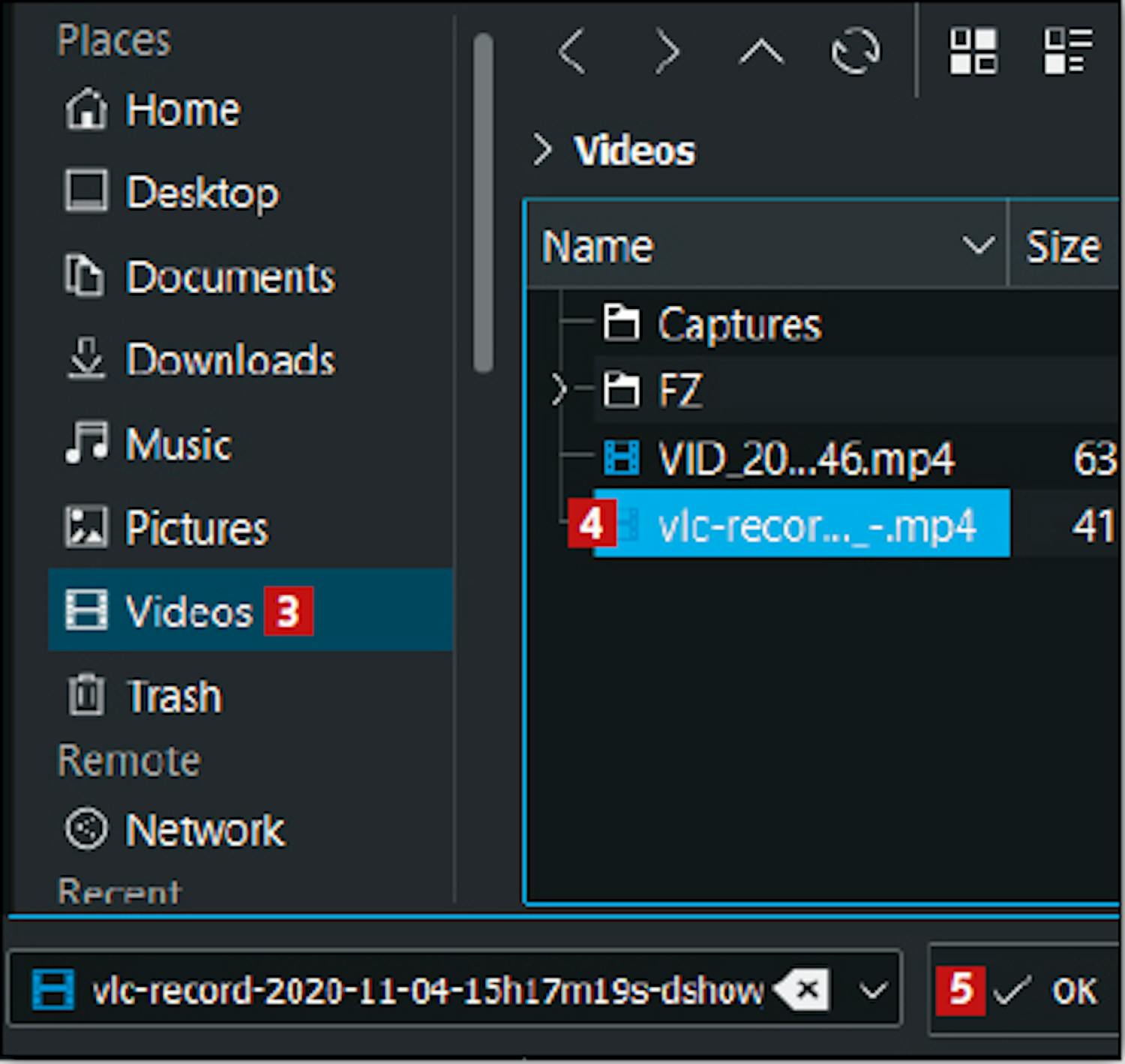Go up to parent folder

[760, 52]
